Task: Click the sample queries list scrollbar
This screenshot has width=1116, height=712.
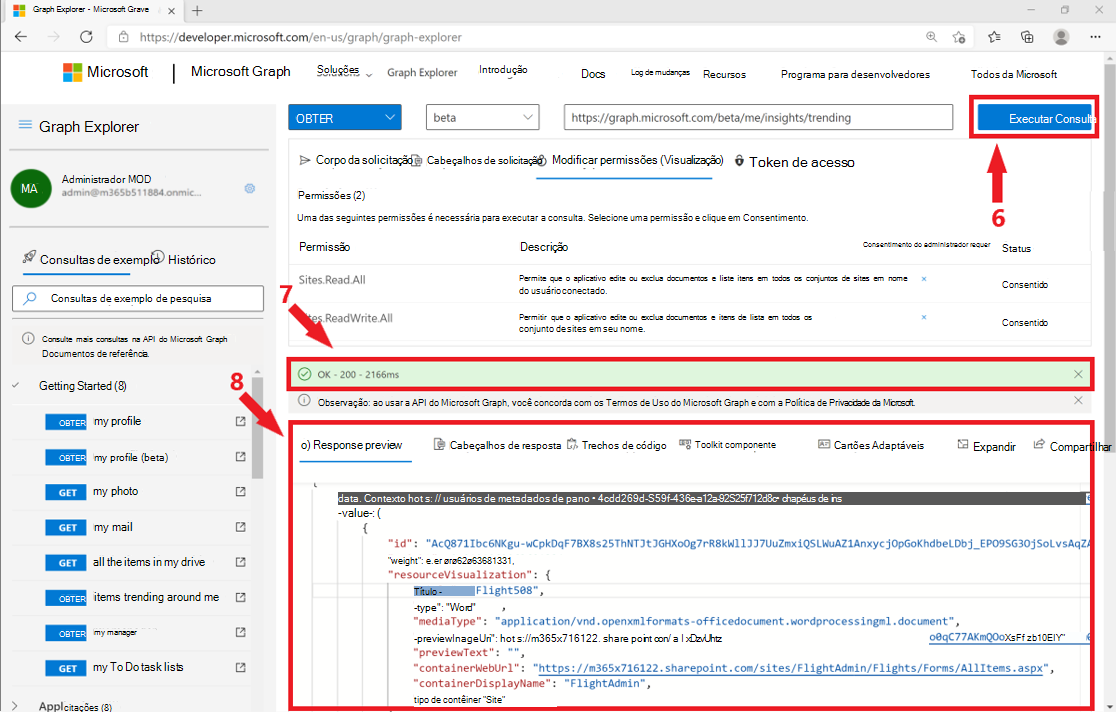Action: 257,428
